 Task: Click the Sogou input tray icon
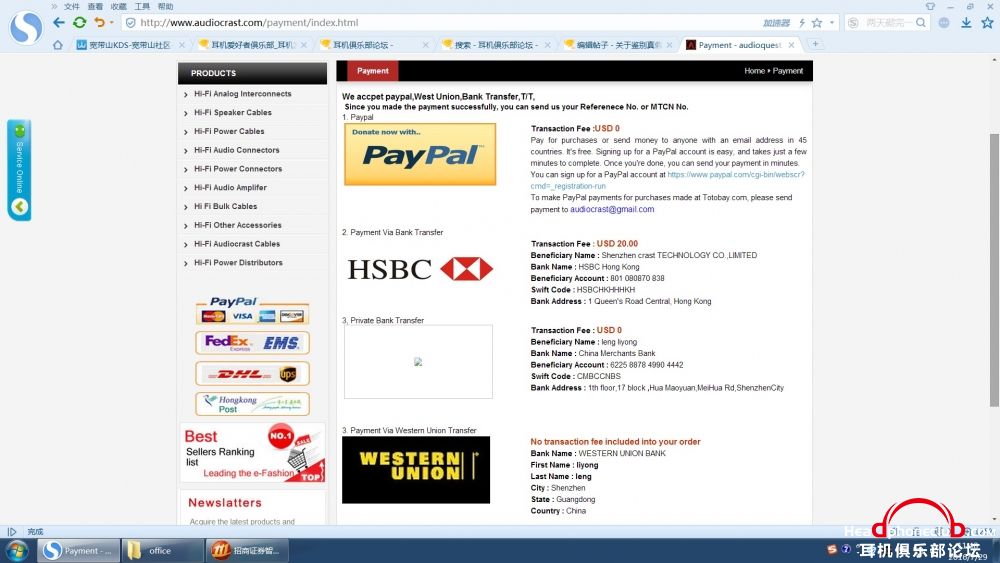click(832, 549)
